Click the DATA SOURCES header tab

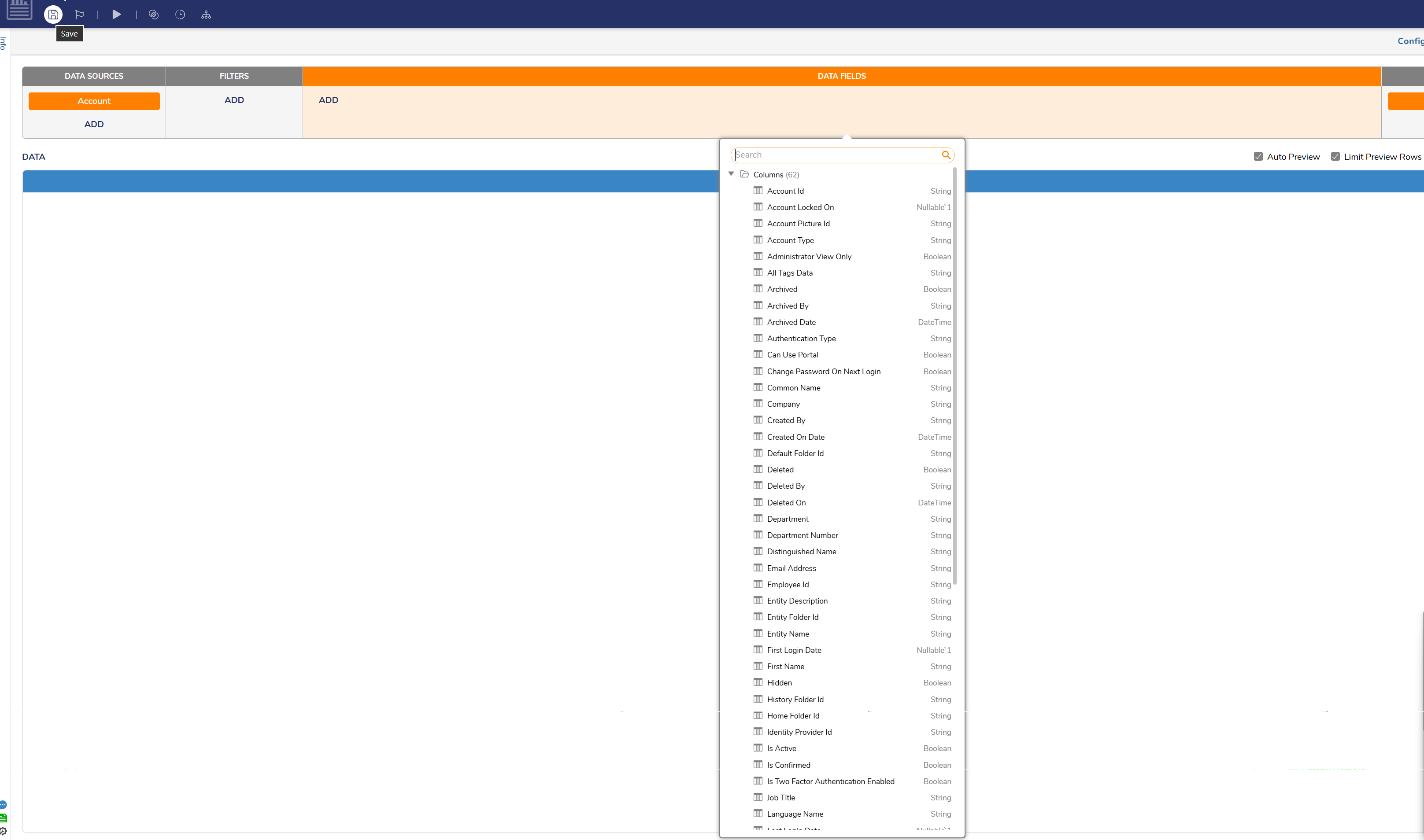coord(94,76)
